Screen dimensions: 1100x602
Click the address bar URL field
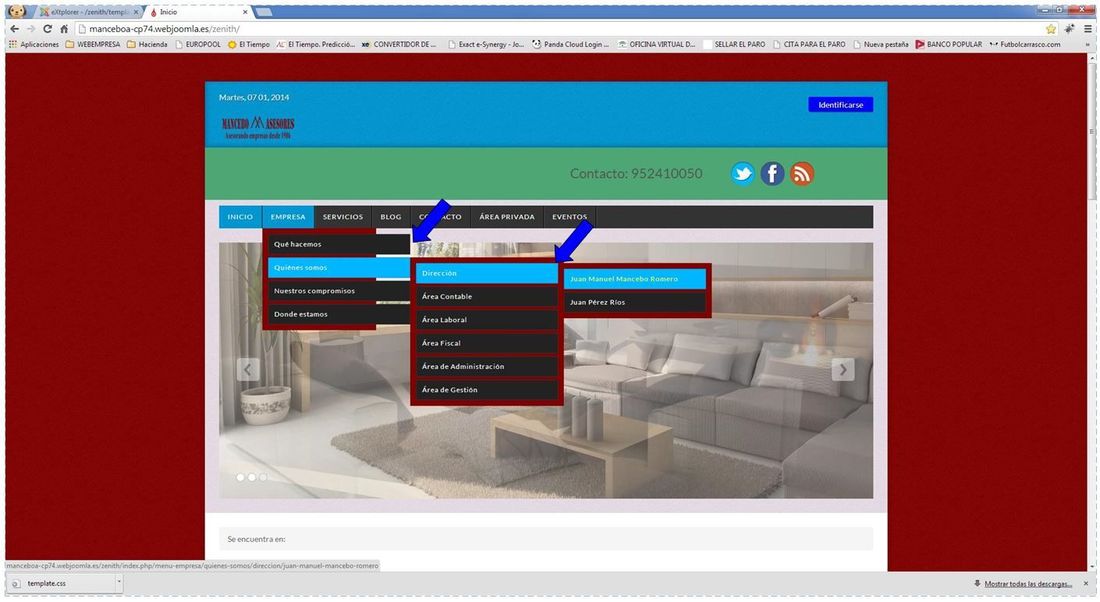click(558, 29)
